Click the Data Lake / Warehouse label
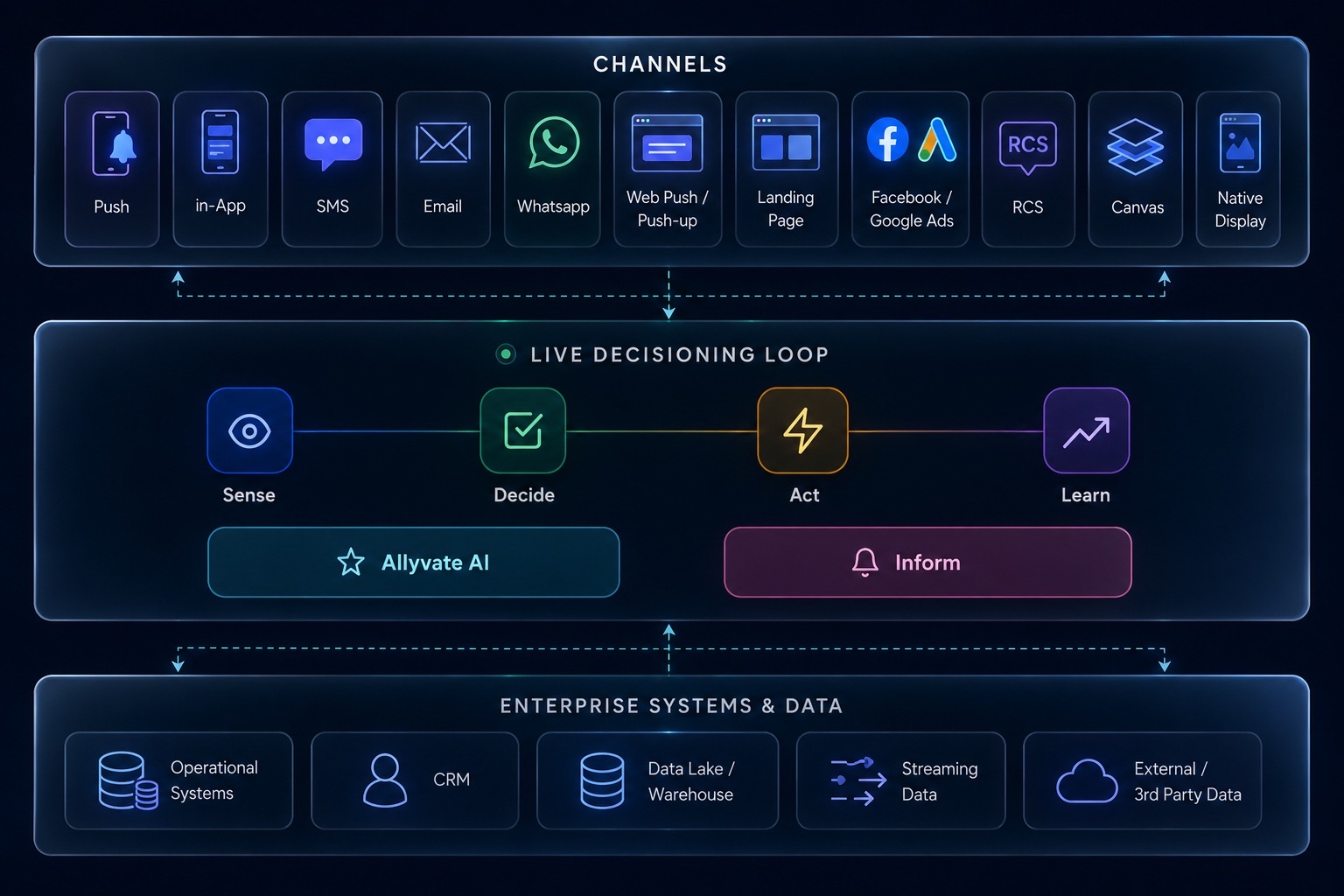 pyautogui.click(x=691, y=781)
